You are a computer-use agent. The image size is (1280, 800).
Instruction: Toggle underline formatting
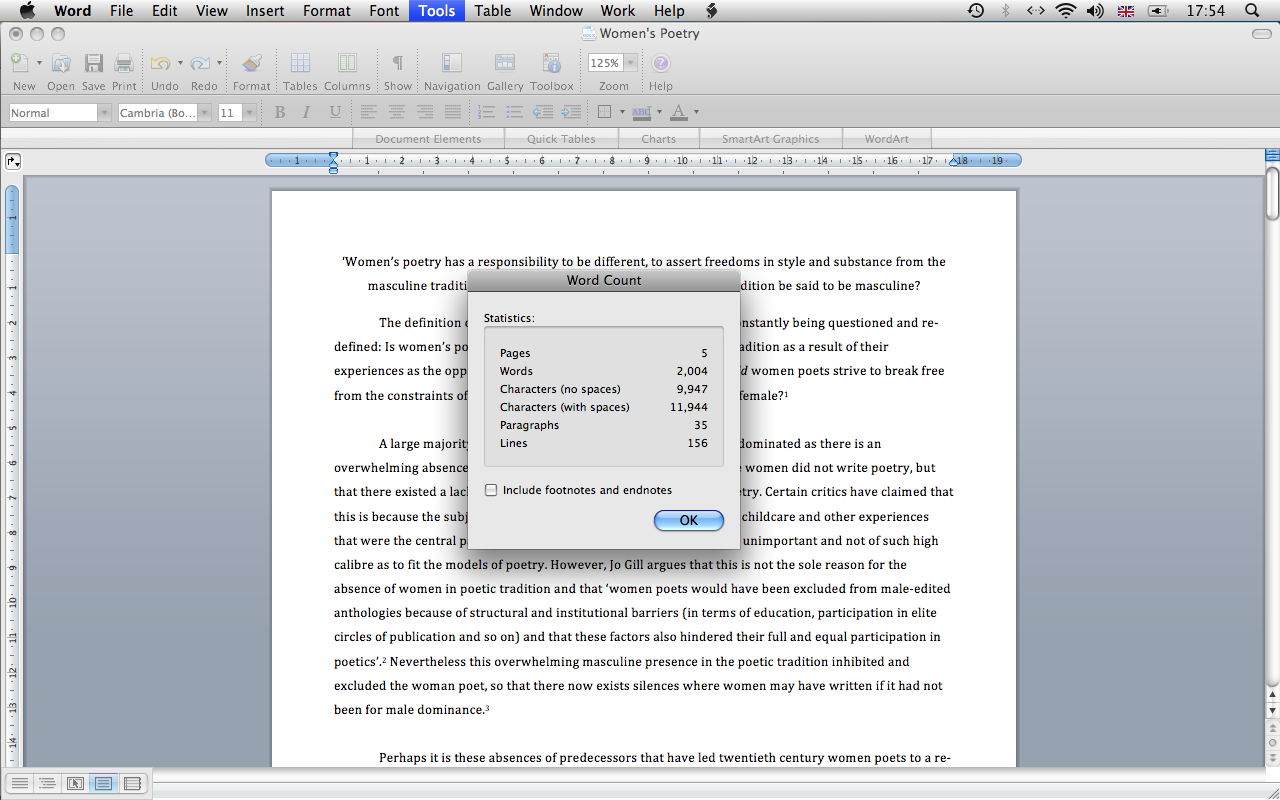(x=335, y=112)
